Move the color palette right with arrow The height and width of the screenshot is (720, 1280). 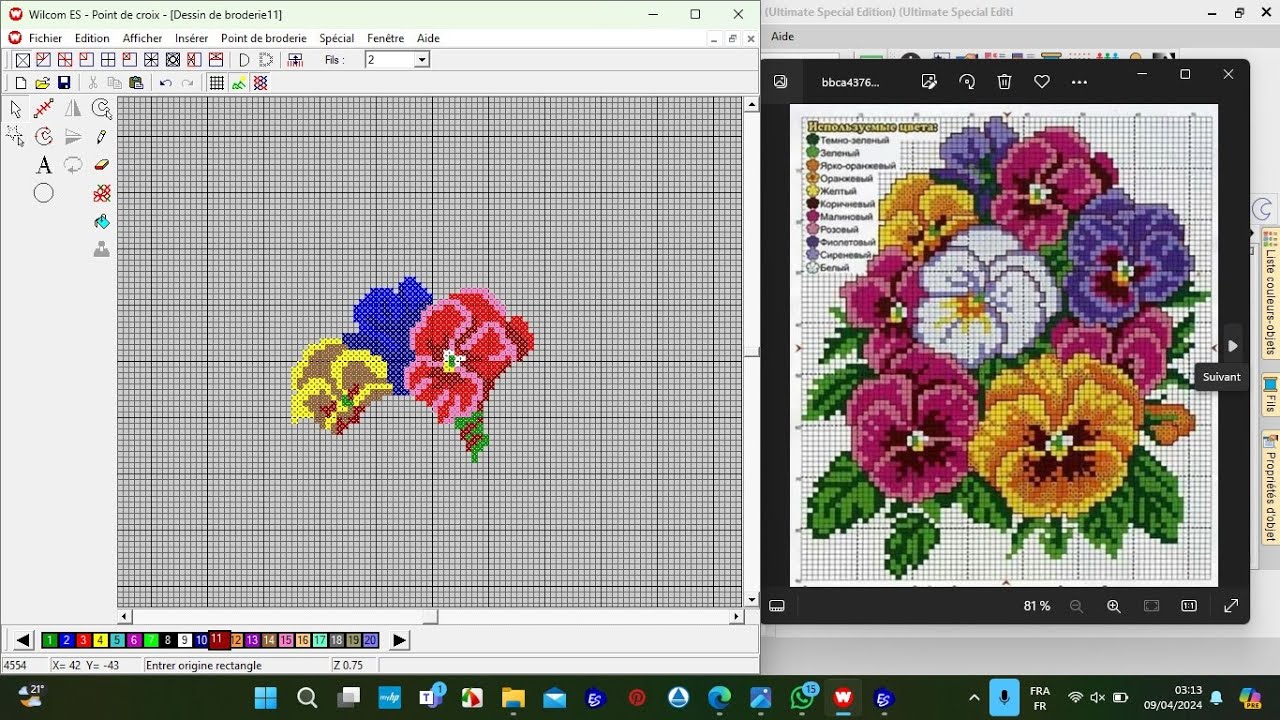[399, 641]
